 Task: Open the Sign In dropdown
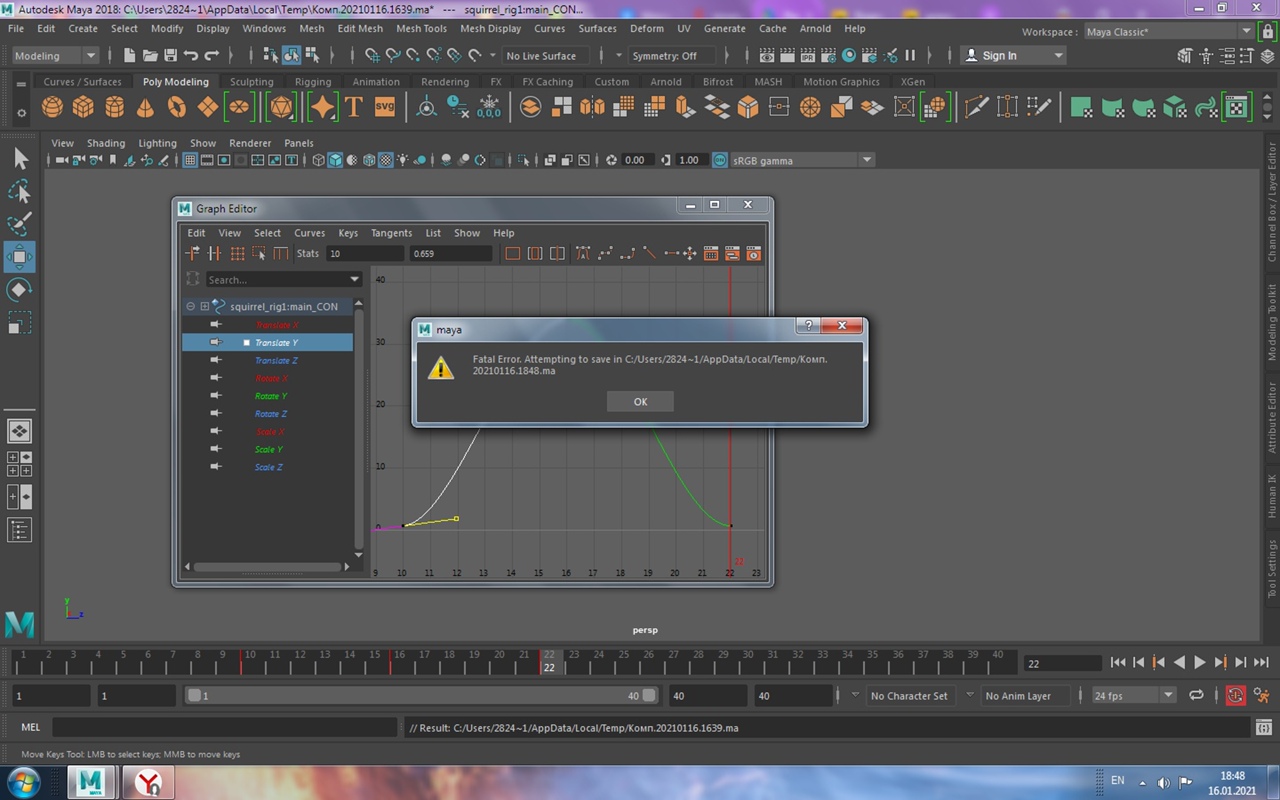[x=1013, y=56]
